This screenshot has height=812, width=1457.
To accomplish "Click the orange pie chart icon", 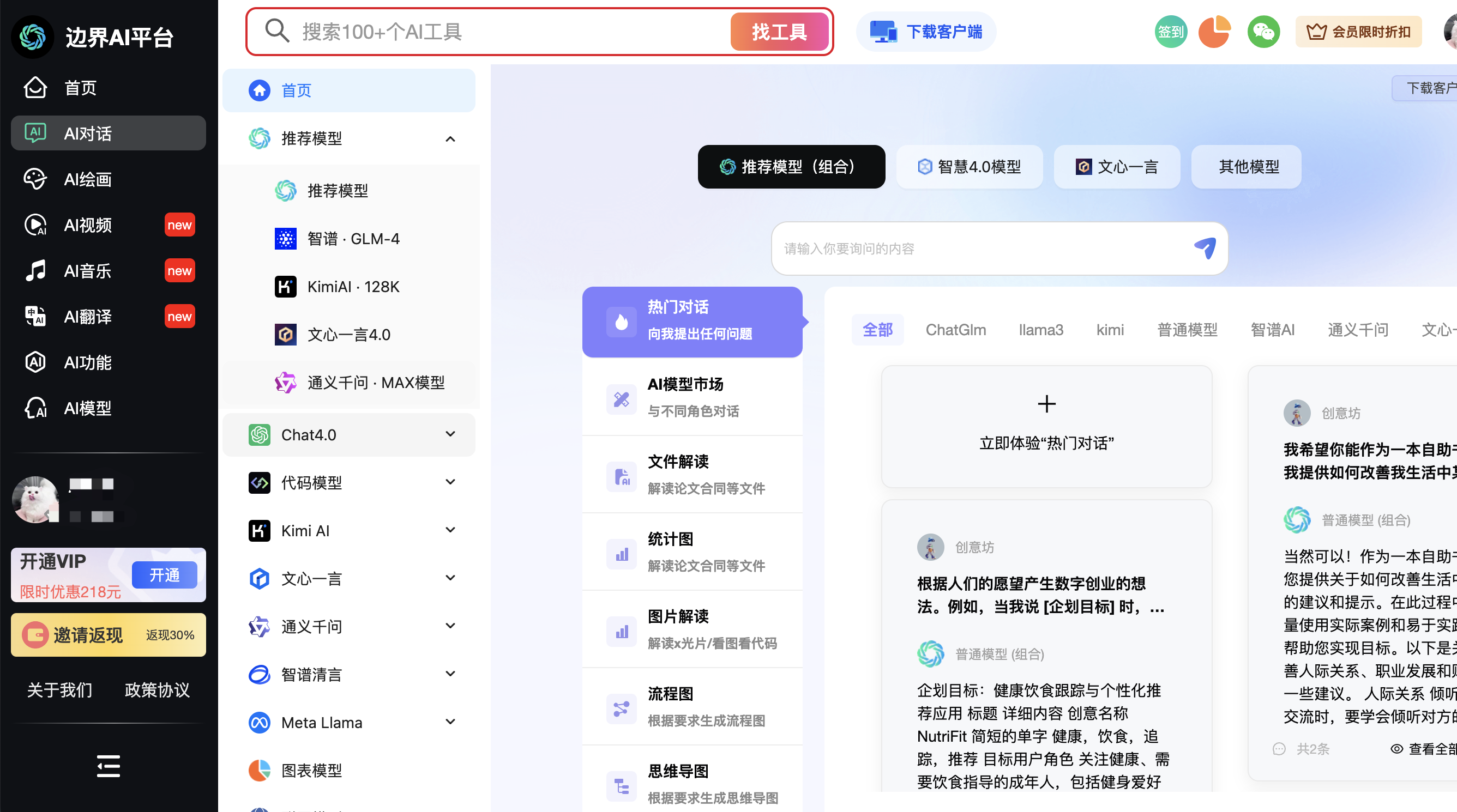I will coord(1215,32).
